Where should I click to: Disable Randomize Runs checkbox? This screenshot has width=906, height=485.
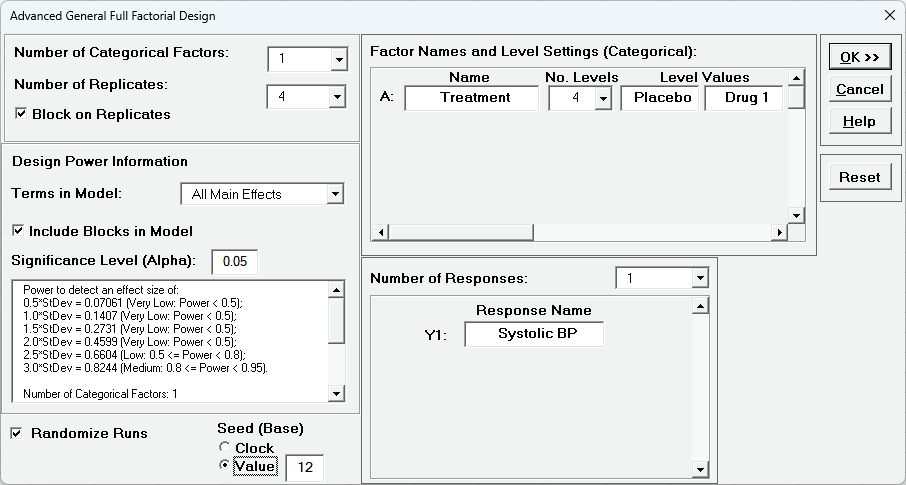pyautogui.click(x=17, y=433)
